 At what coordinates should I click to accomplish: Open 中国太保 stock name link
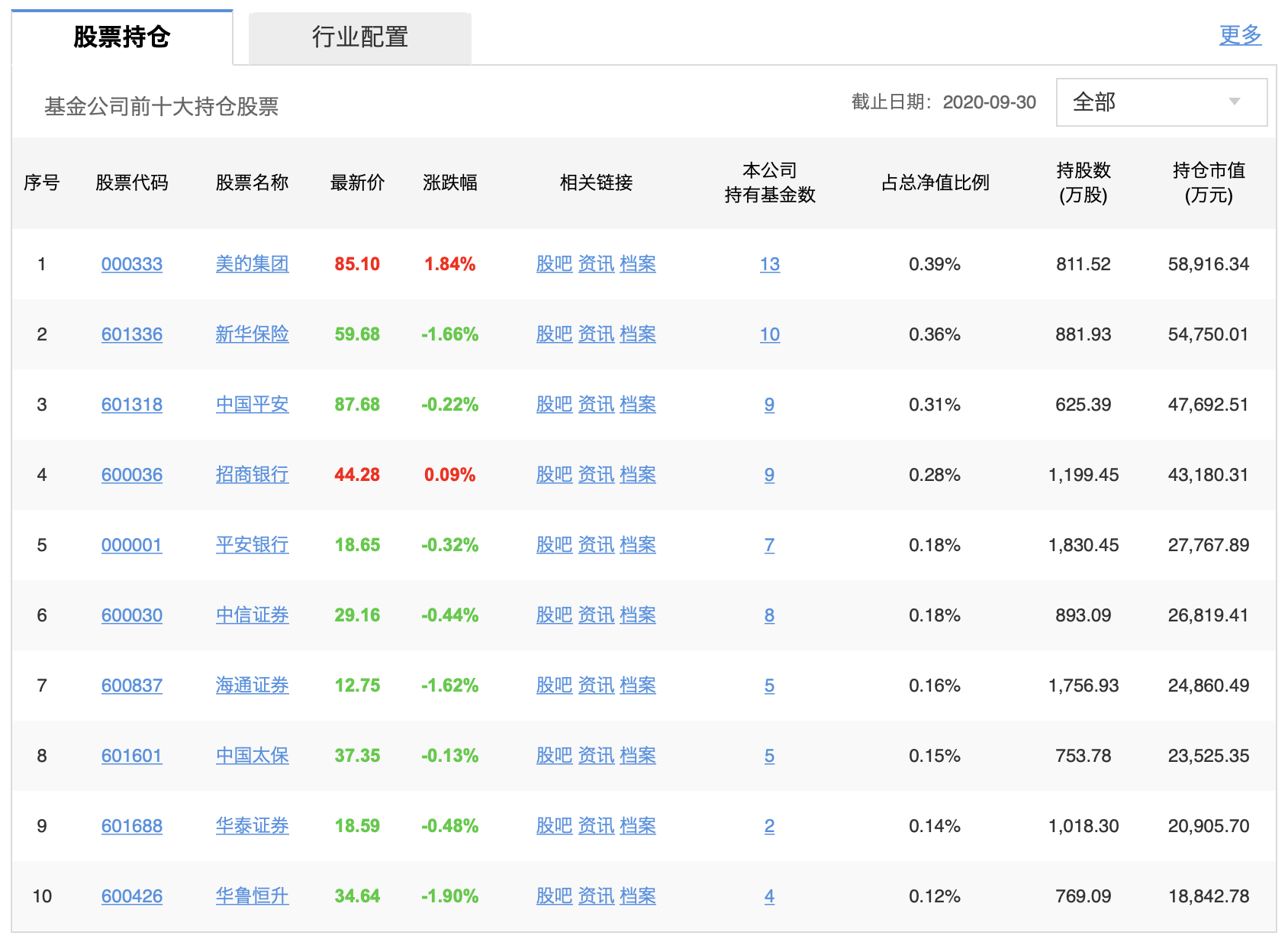click(252, 756)
